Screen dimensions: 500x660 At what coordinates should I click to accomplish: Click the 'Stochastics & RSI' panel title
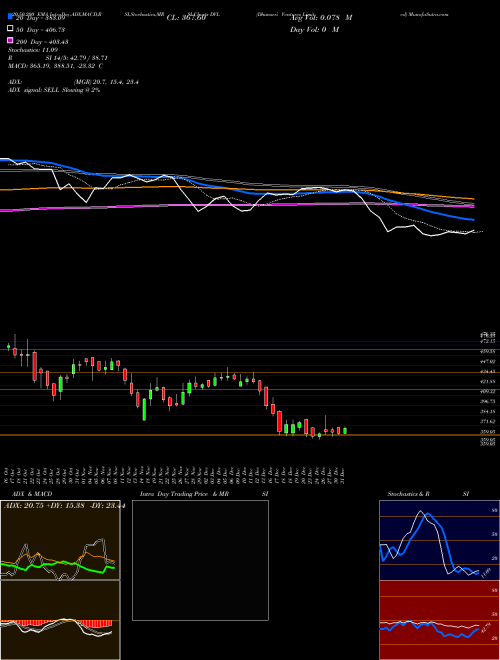point(428,494)
